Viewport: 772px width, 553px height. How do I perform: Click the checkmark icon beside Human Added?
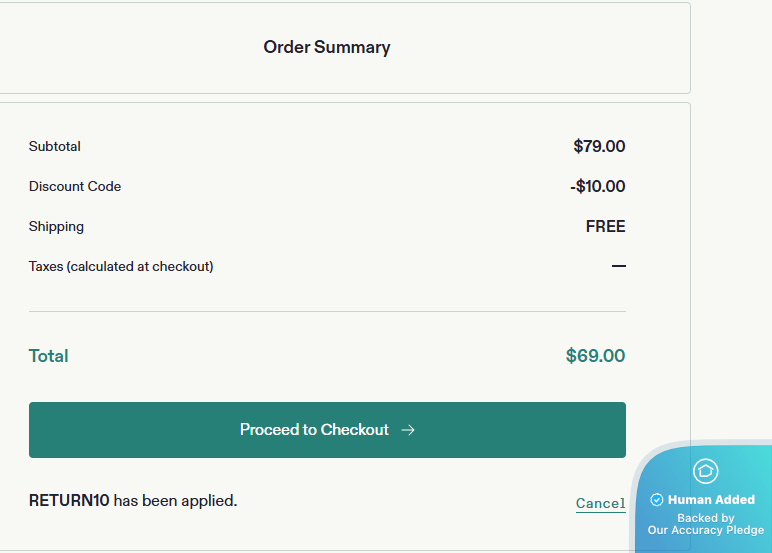(657, 500)
